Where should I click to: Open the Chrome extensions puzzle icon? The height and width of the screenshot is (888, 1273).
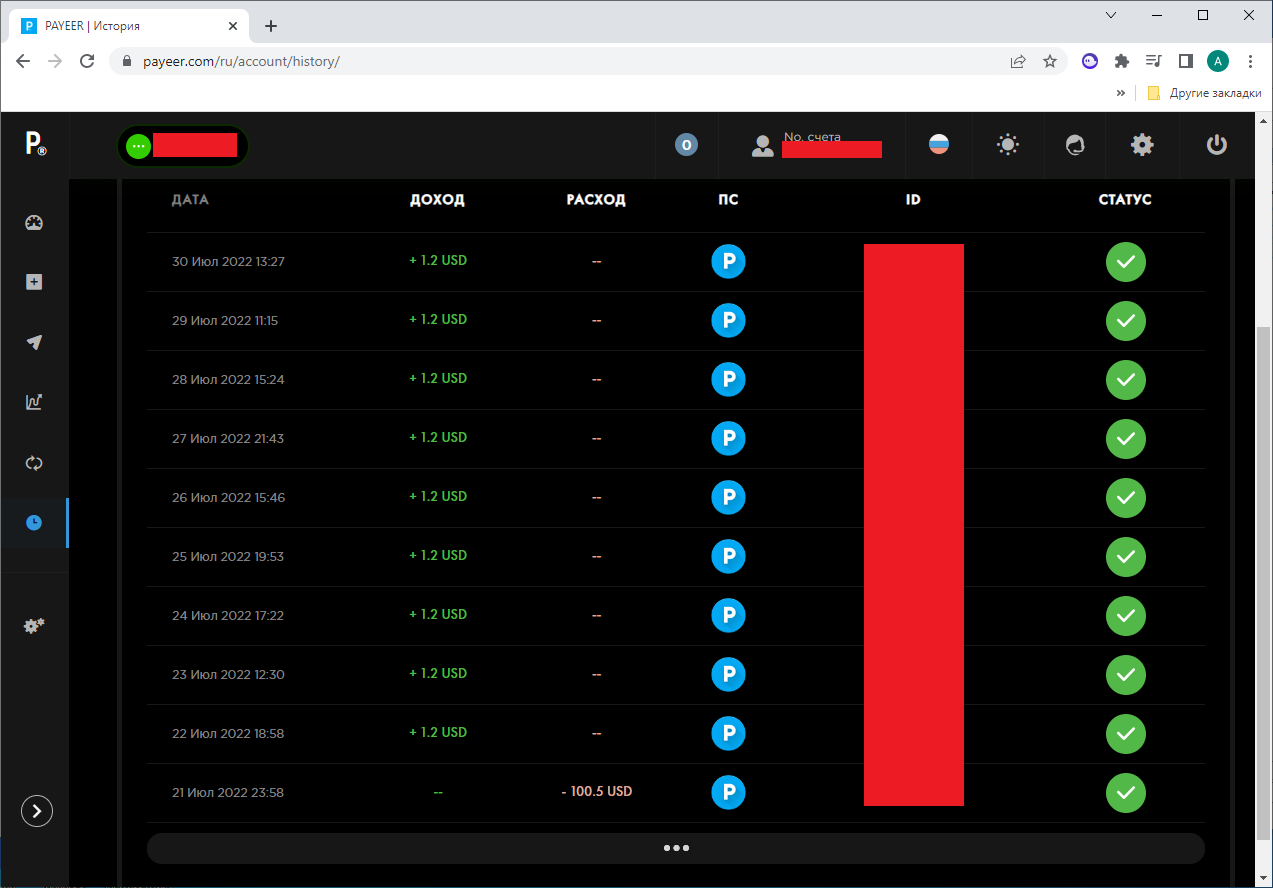pyautogui.click(x=1122, y=61)
